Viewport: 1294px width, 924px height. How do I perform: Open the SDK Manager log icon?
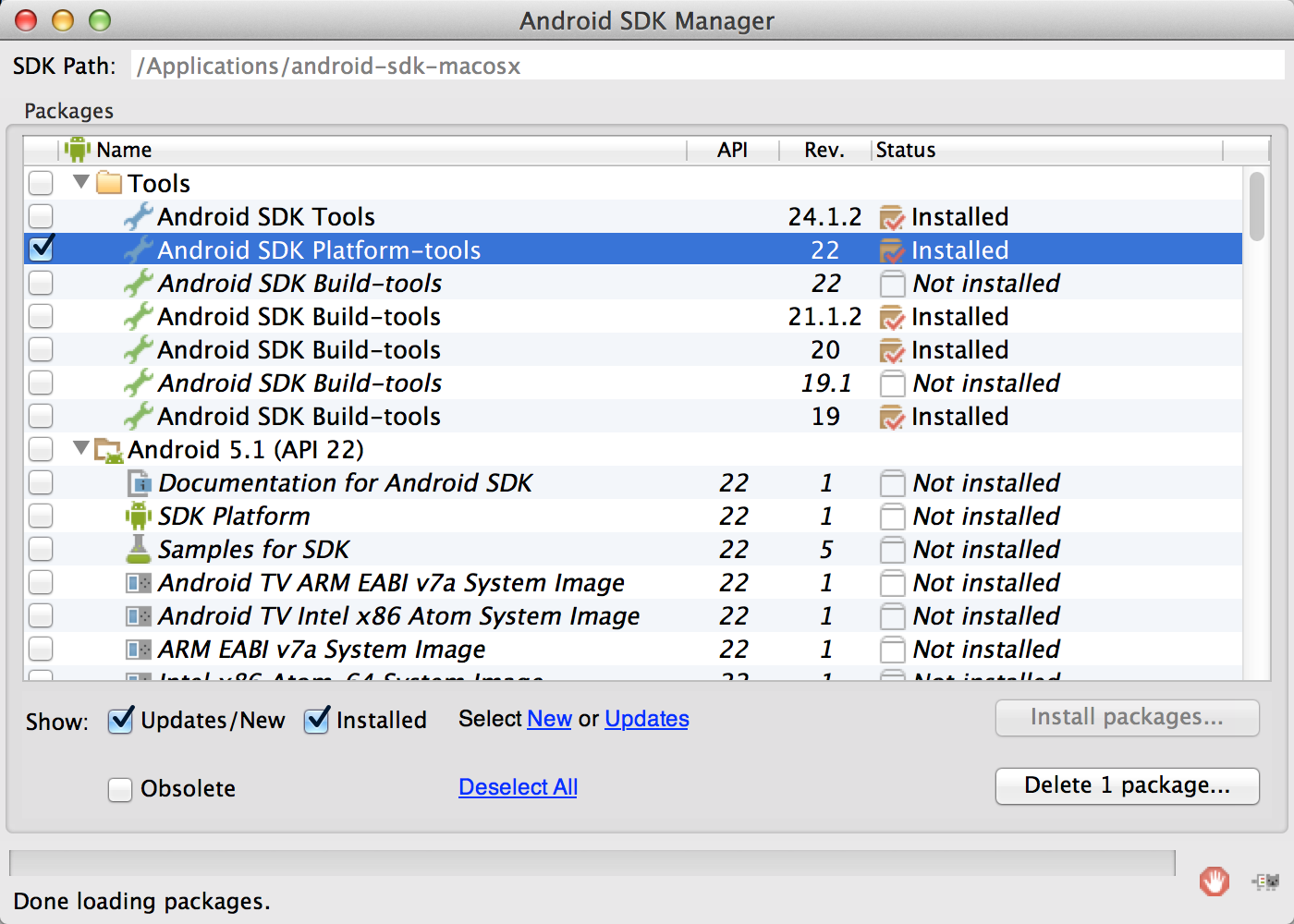pos(1266,881)
